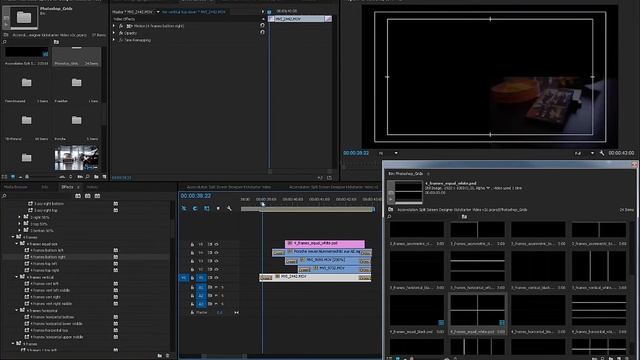Click the new item icon in Project panel
The image size is (640, 360).
tap(104, 177)
